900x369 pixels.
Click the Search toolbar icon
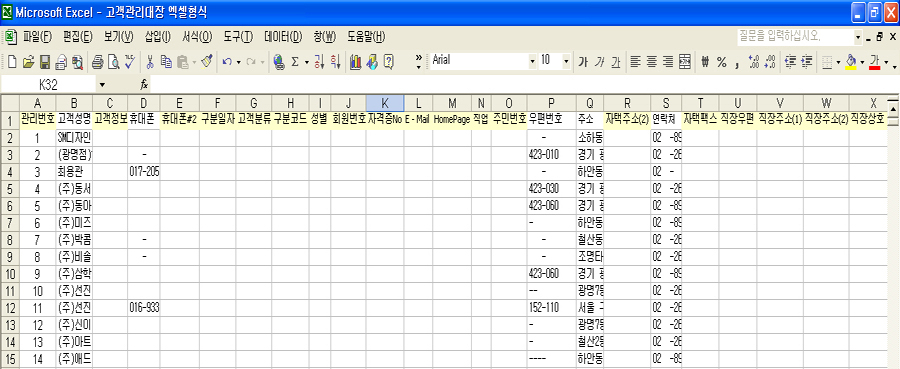77,61
